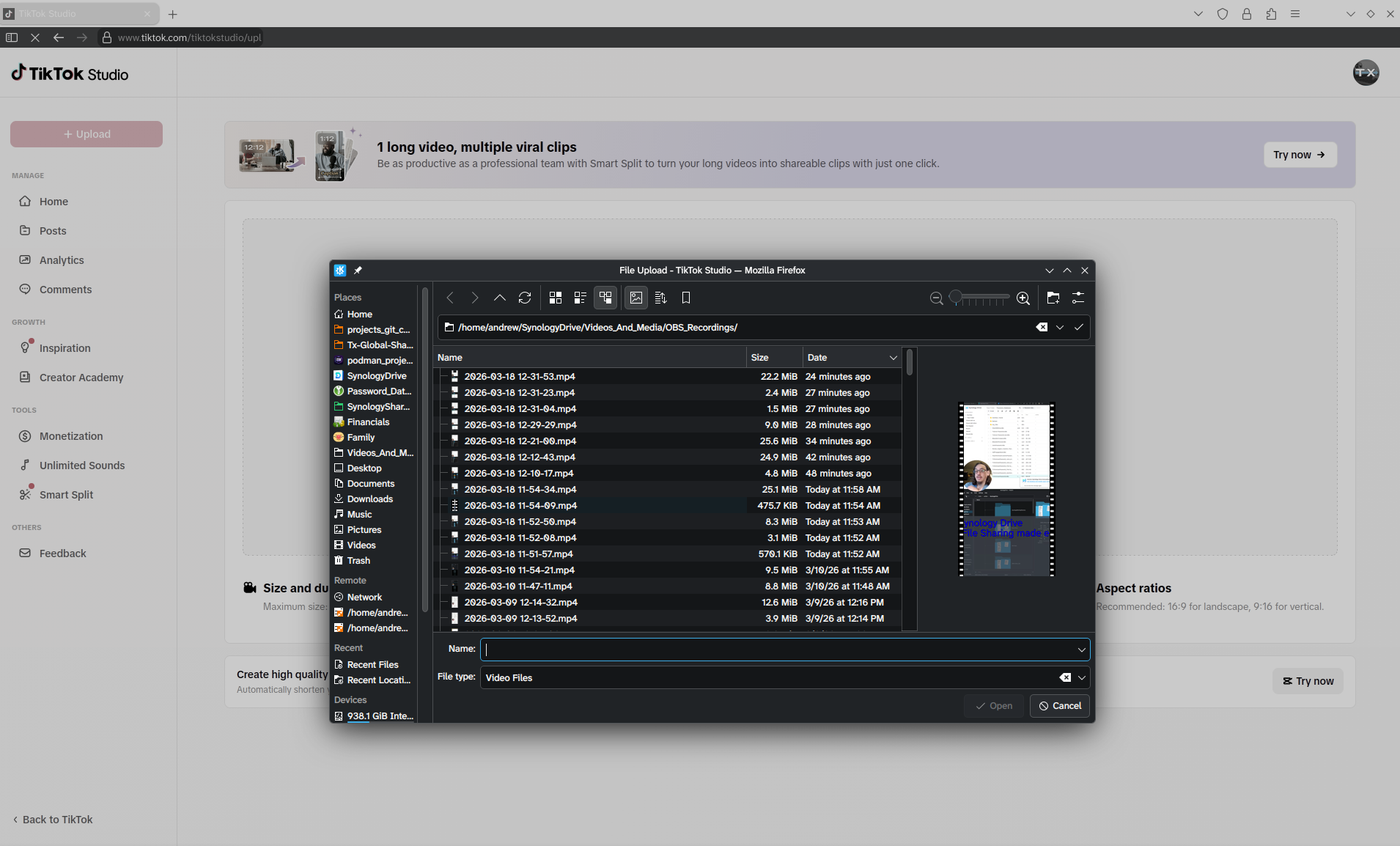The width and height of the screenshot is (1400, 846).
Task: Go up to the parent folder
Action: (499, 298)
